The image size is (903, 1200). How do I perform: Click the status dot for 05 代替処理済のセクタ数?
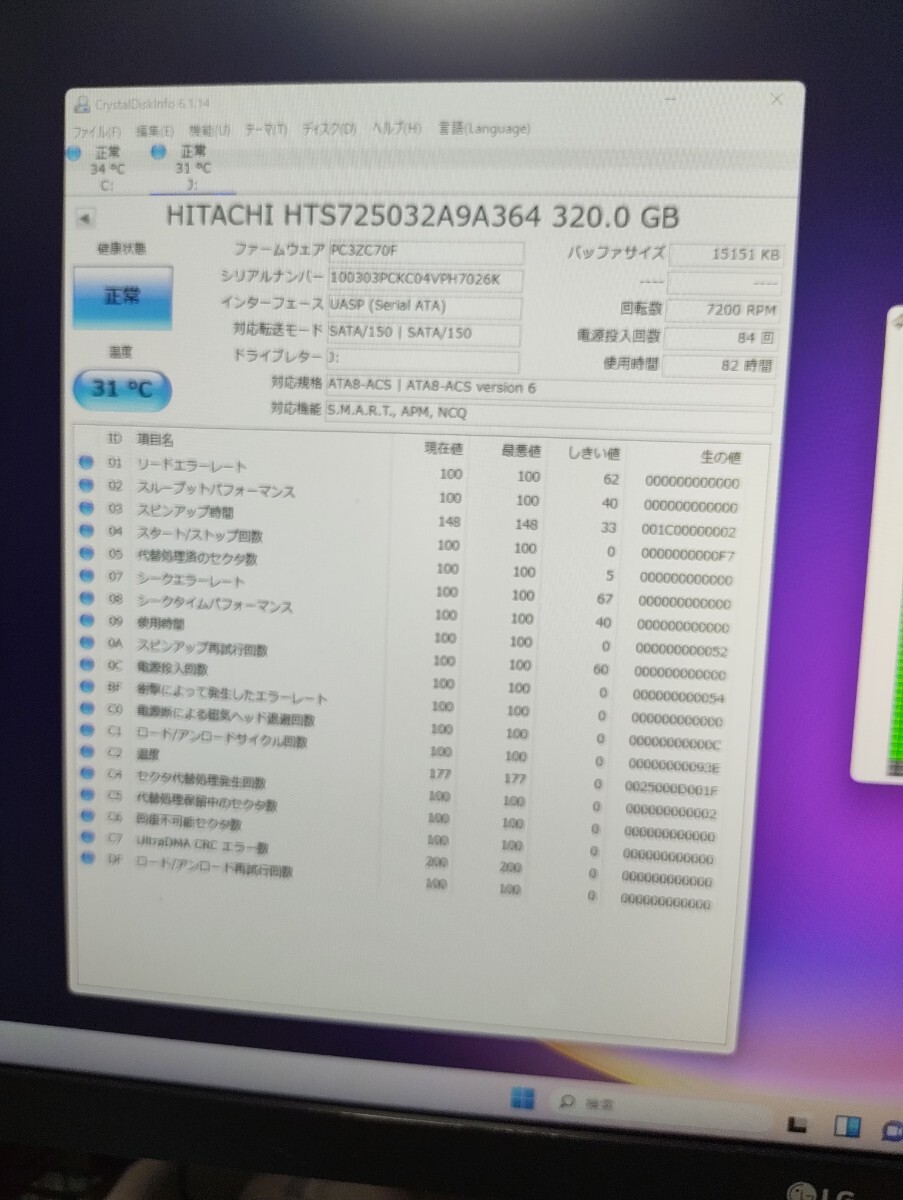86,553
